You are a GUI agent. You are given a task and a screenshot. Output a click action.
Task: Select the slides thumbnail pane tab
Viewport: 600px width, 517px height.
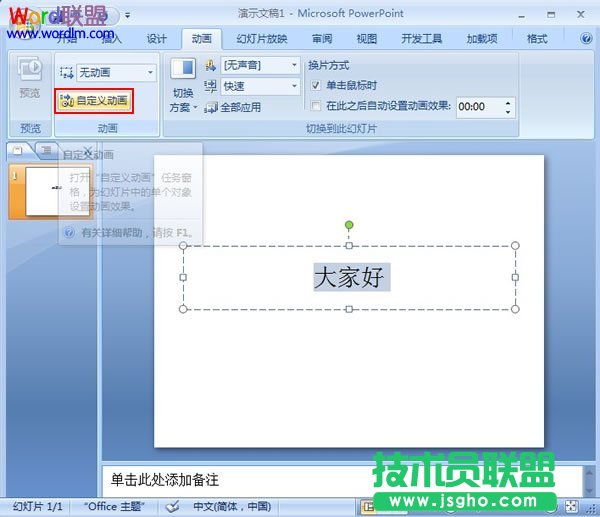[18, 150]
